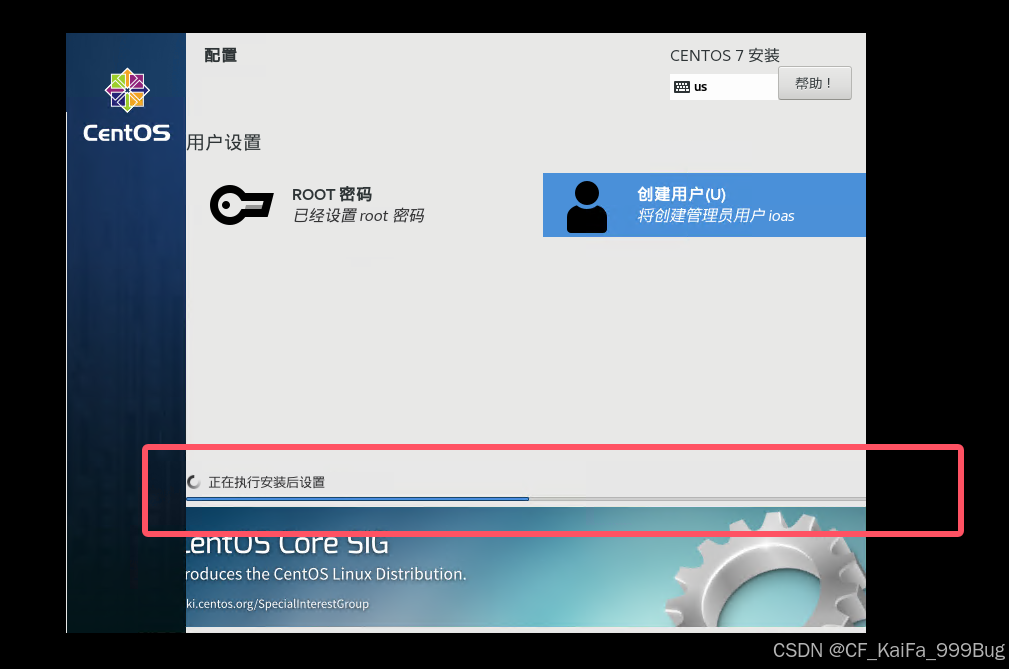The image size is (1009, 669).
Task: Click the 正在执行安装后设置 status text
Action: coord(266,482)
